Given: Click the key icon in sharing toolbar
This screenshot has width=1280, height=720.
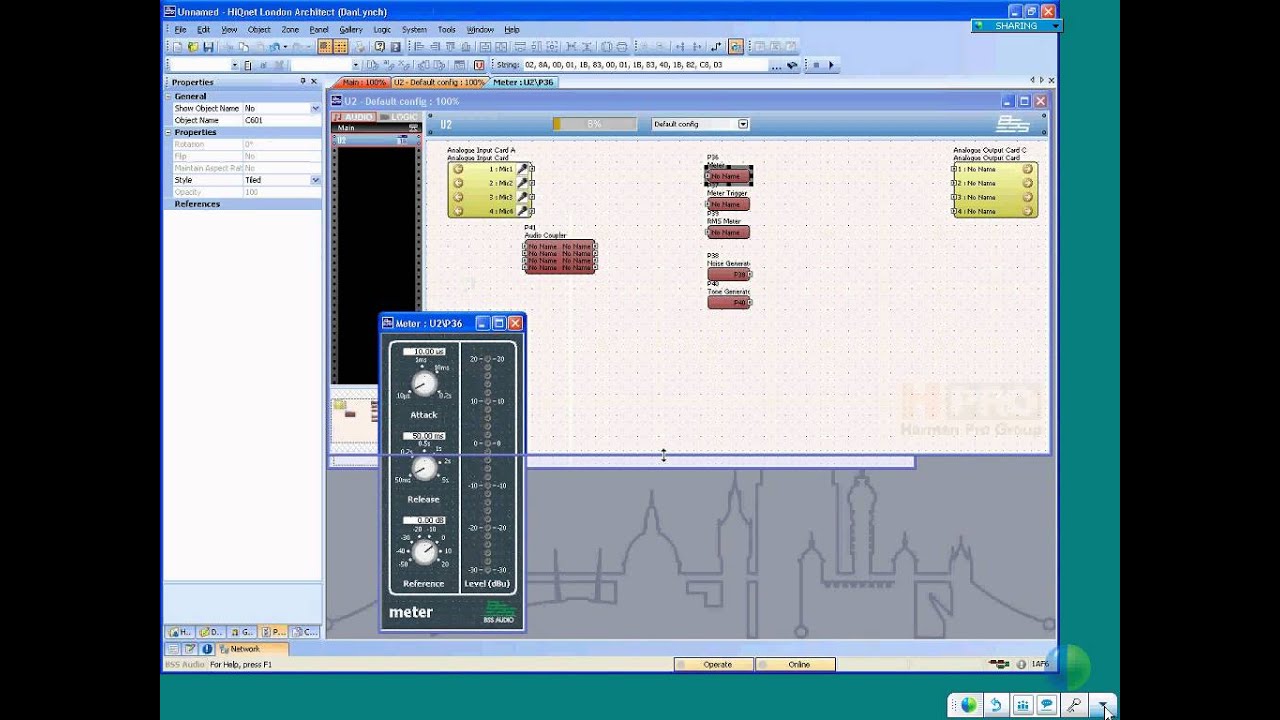Looking at the screenshot, I should pyautogui.click(x=1074, y=705).
